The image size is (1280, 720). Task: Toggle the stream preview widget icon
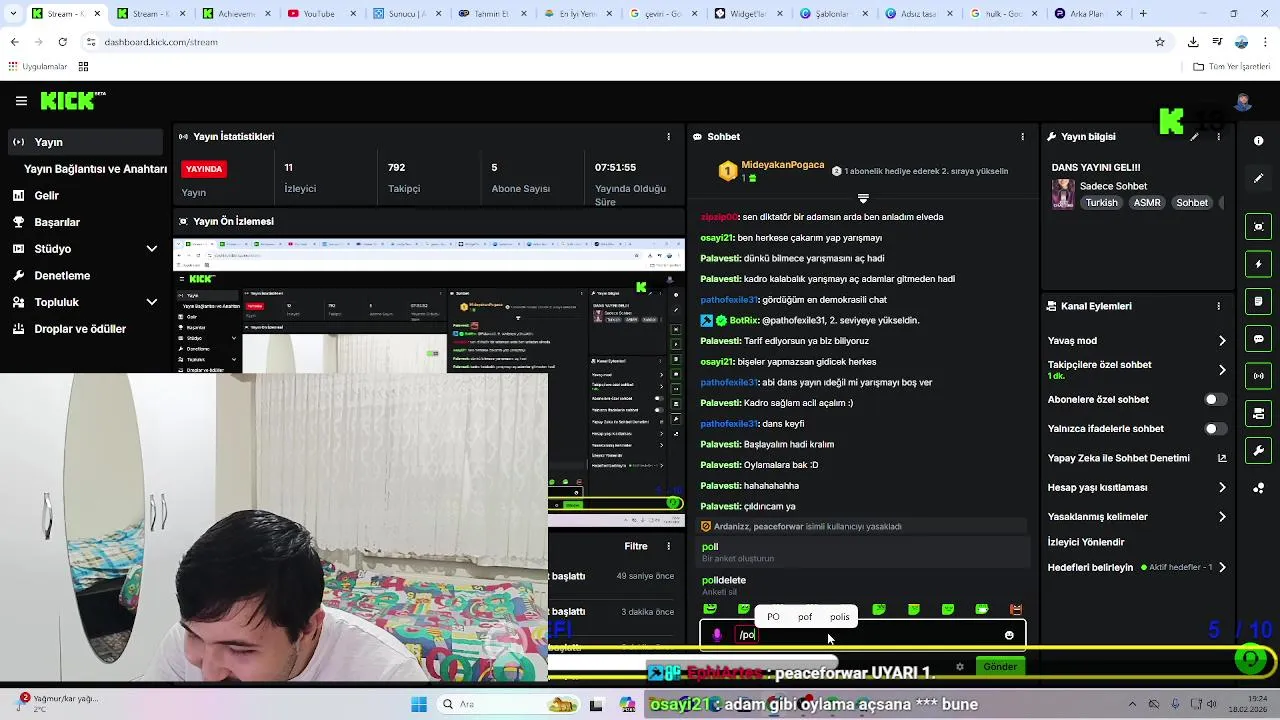click(1259, 227)
